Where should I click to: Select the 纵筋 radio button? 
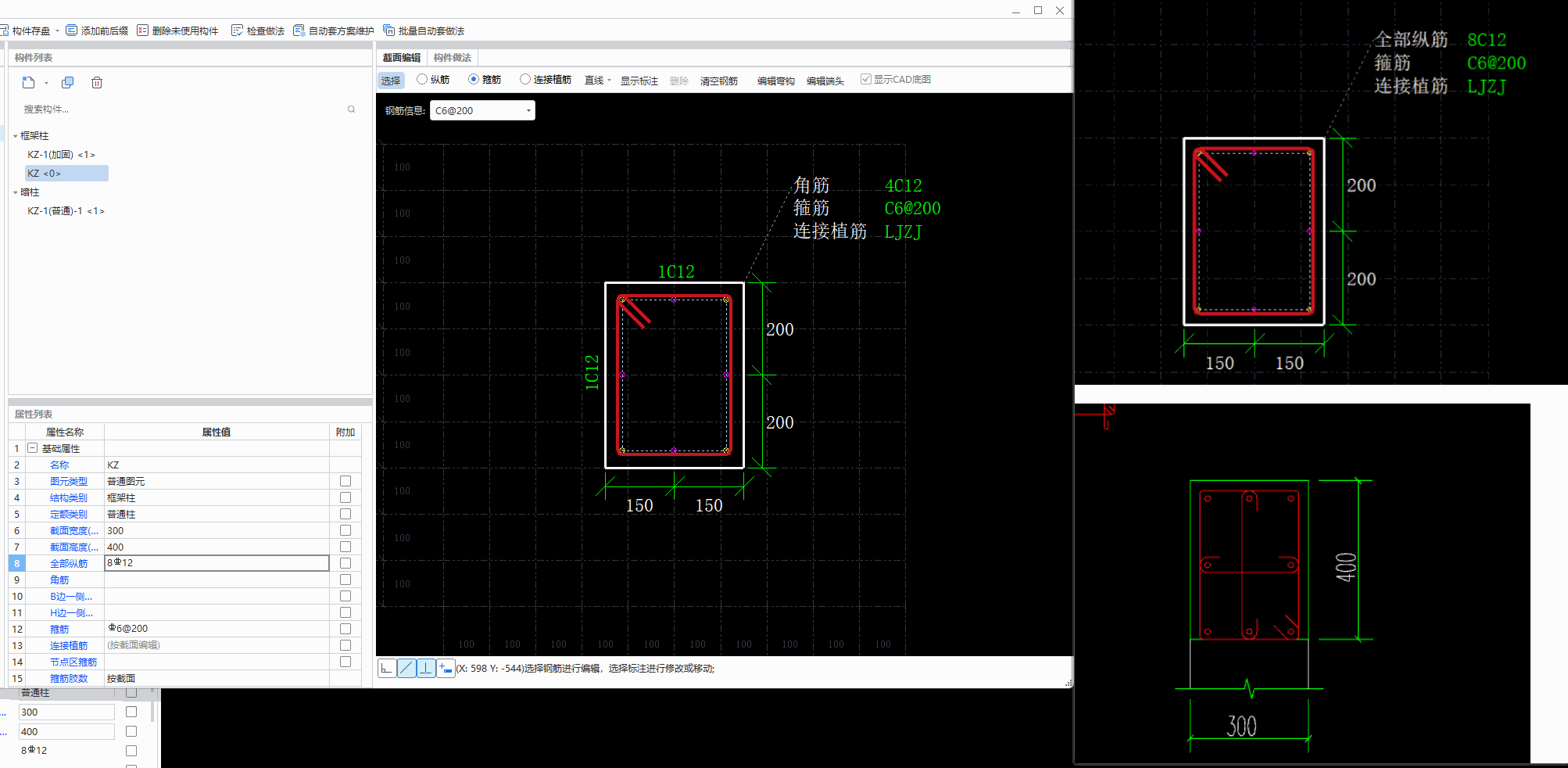(422, 79)
